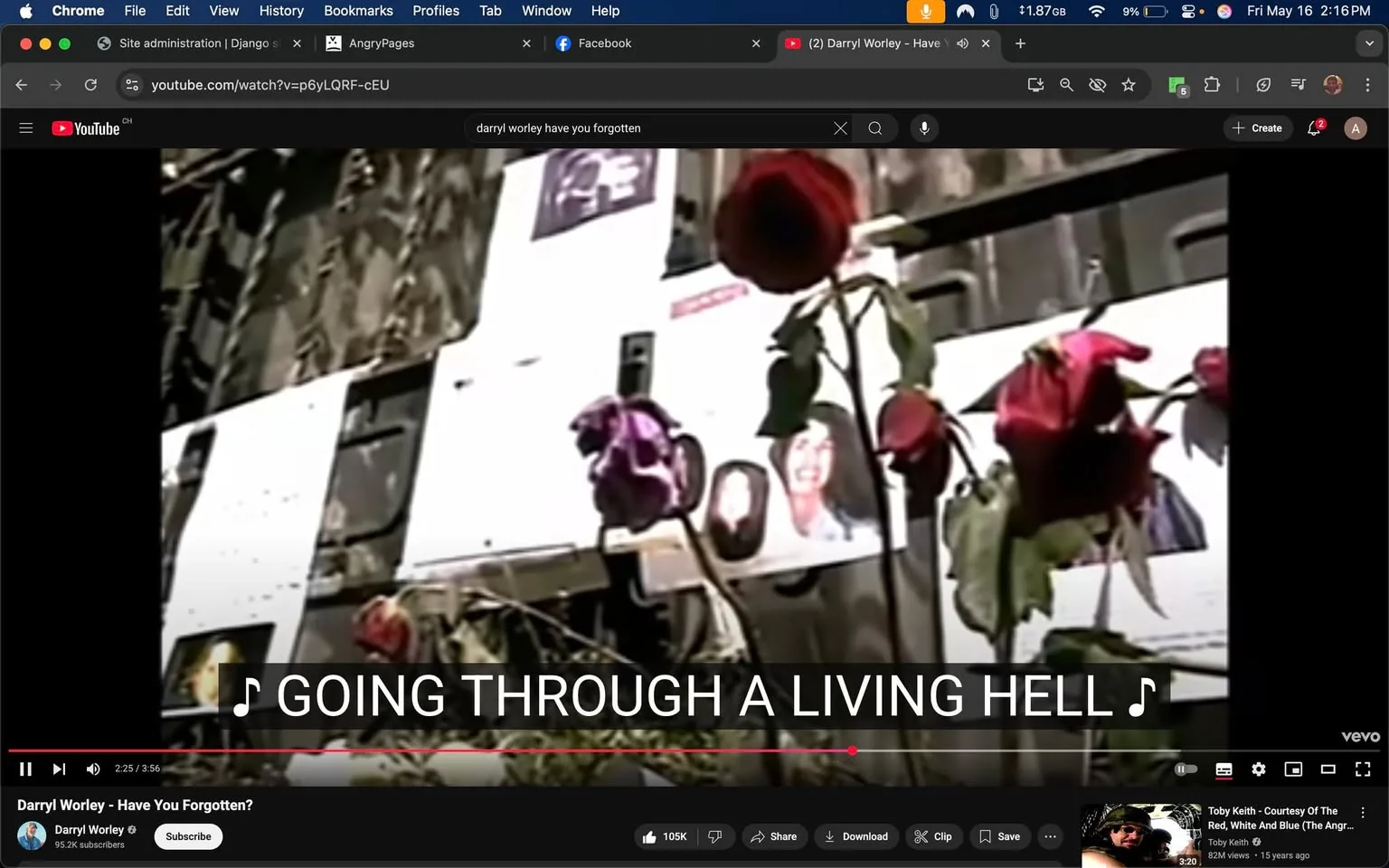Subscribe to Darryl Worley's channel
Image resolution: width=1389 pixels, height=868 pixels.
tap(187, 836)
